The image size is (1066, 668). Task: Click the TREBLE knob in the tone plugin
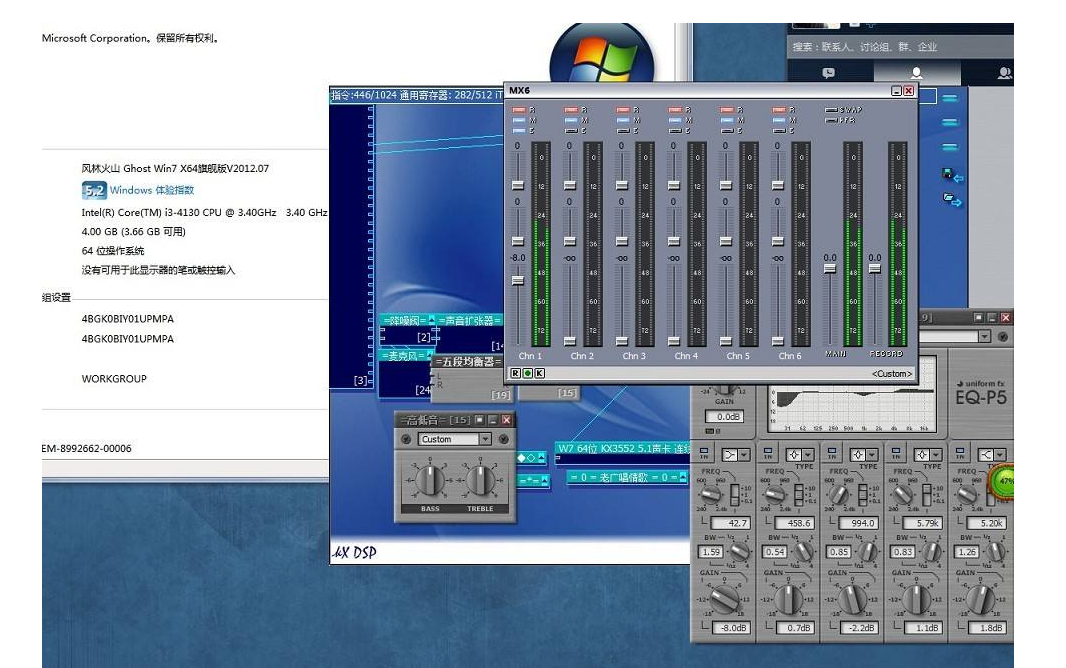480,482
